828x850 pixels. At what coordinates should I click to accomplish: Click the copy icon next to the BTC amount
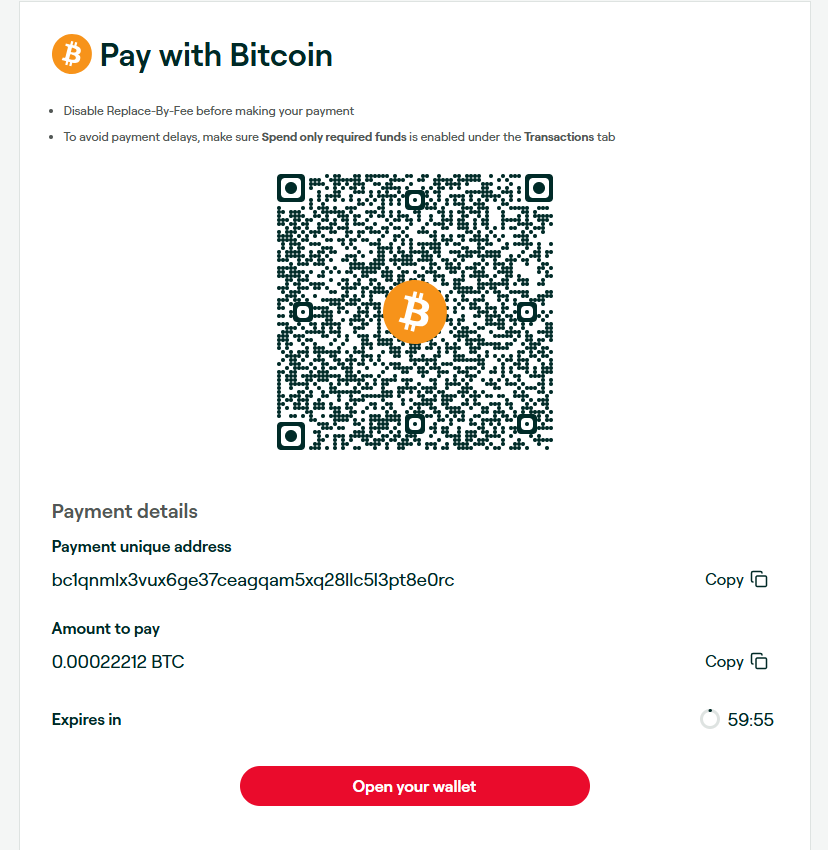[759, 661]
